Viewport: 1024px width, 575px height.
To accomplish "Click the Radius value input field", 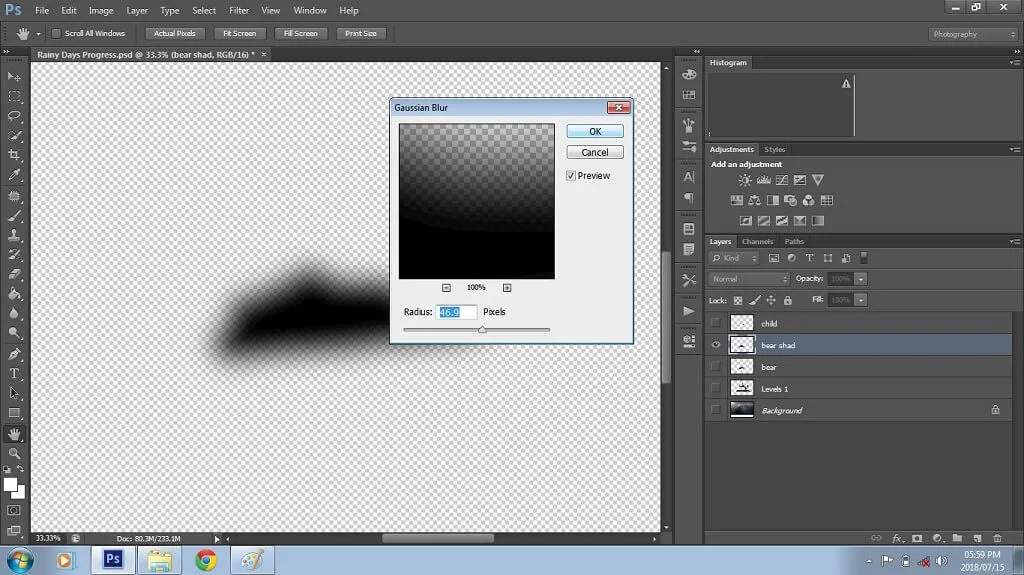I will coord(456,312).
